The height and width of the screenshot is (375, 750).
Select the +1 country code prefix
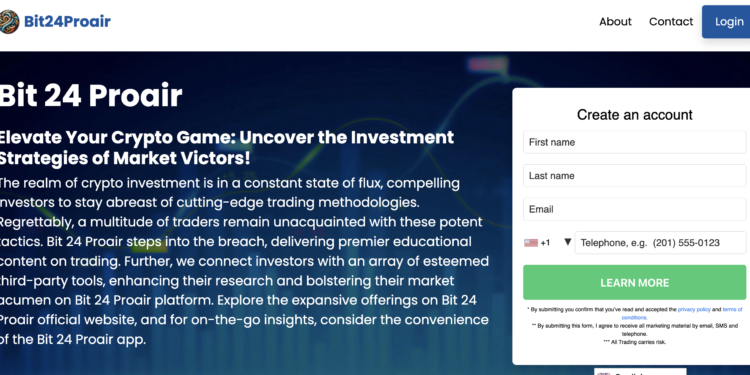[x=545, y=243]
